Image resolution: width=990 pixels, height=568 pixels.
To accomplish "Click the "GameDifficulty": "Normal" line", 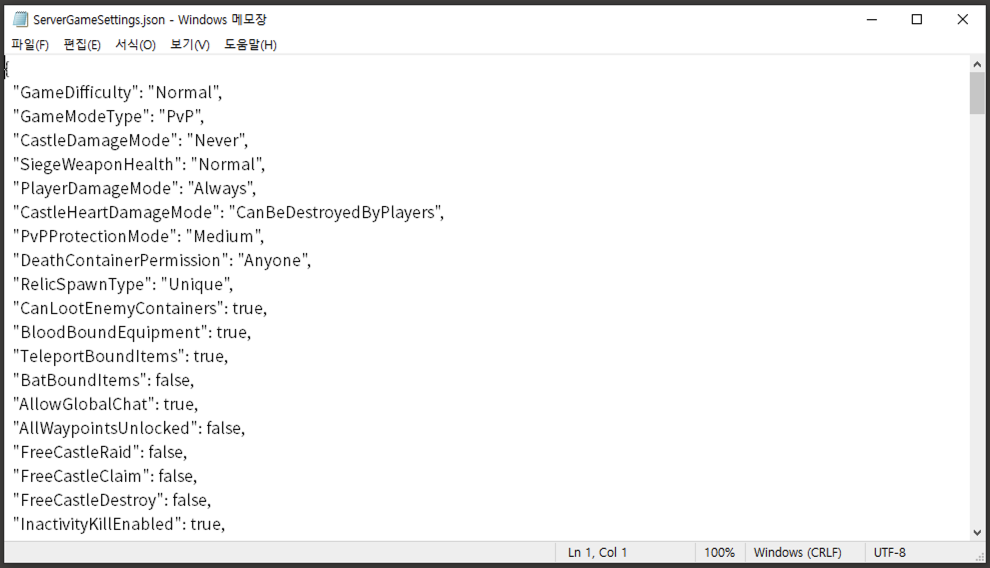I will [117, 93].
